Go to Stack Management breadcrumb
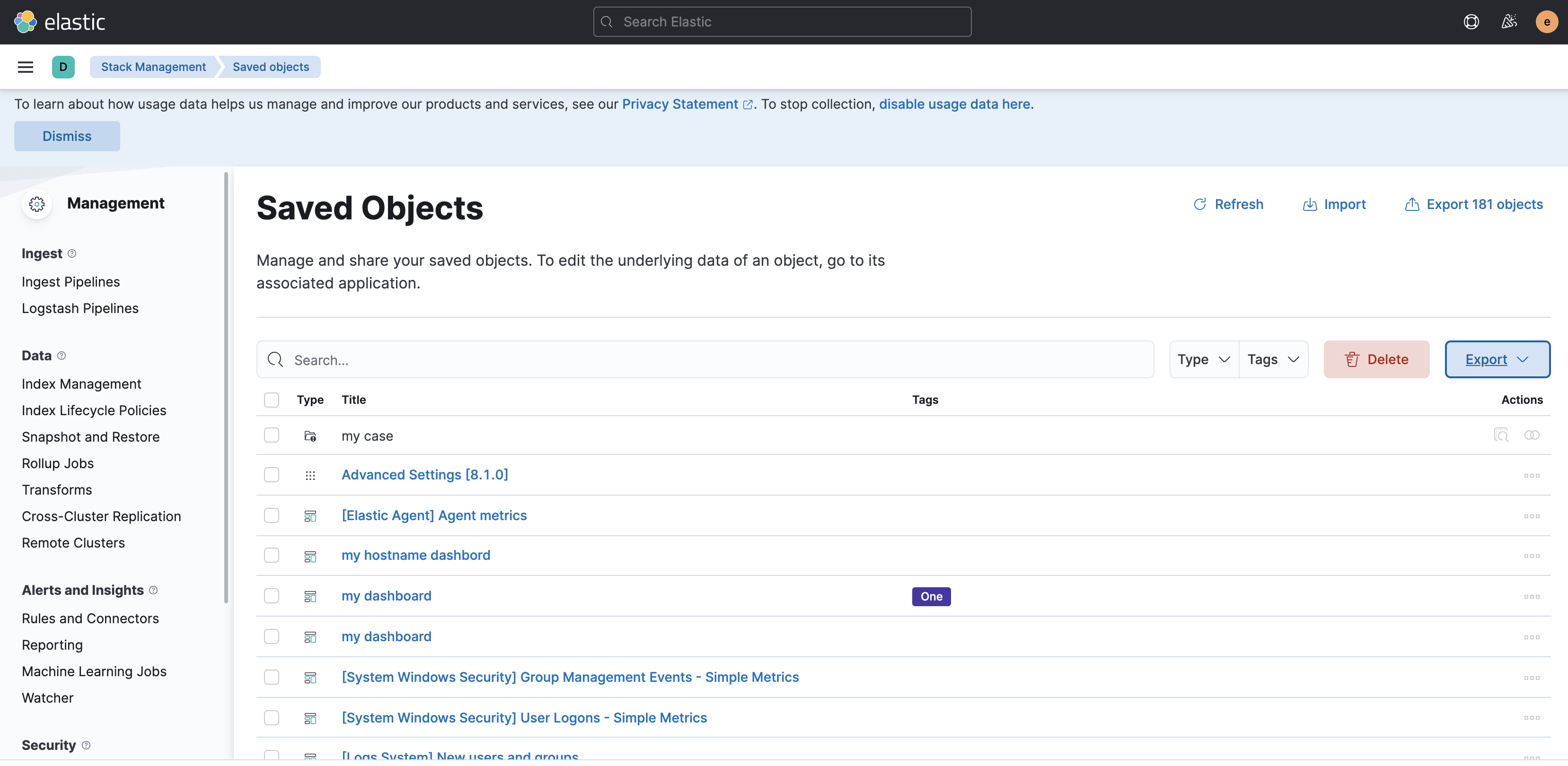The width and height of the screenshot is (1568, 766). 153,67
